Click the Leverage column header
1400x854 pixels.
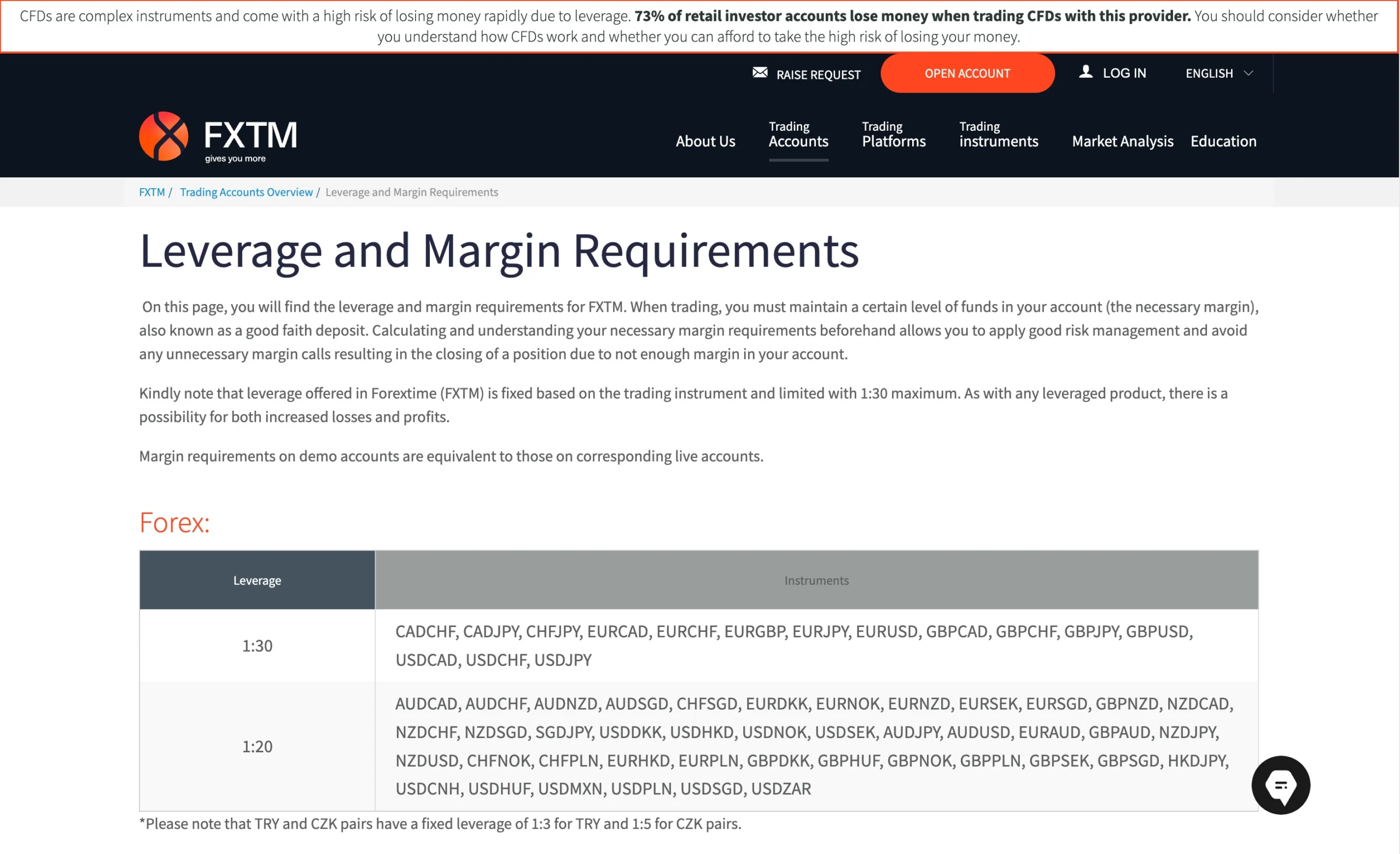[x=257, y=580]
